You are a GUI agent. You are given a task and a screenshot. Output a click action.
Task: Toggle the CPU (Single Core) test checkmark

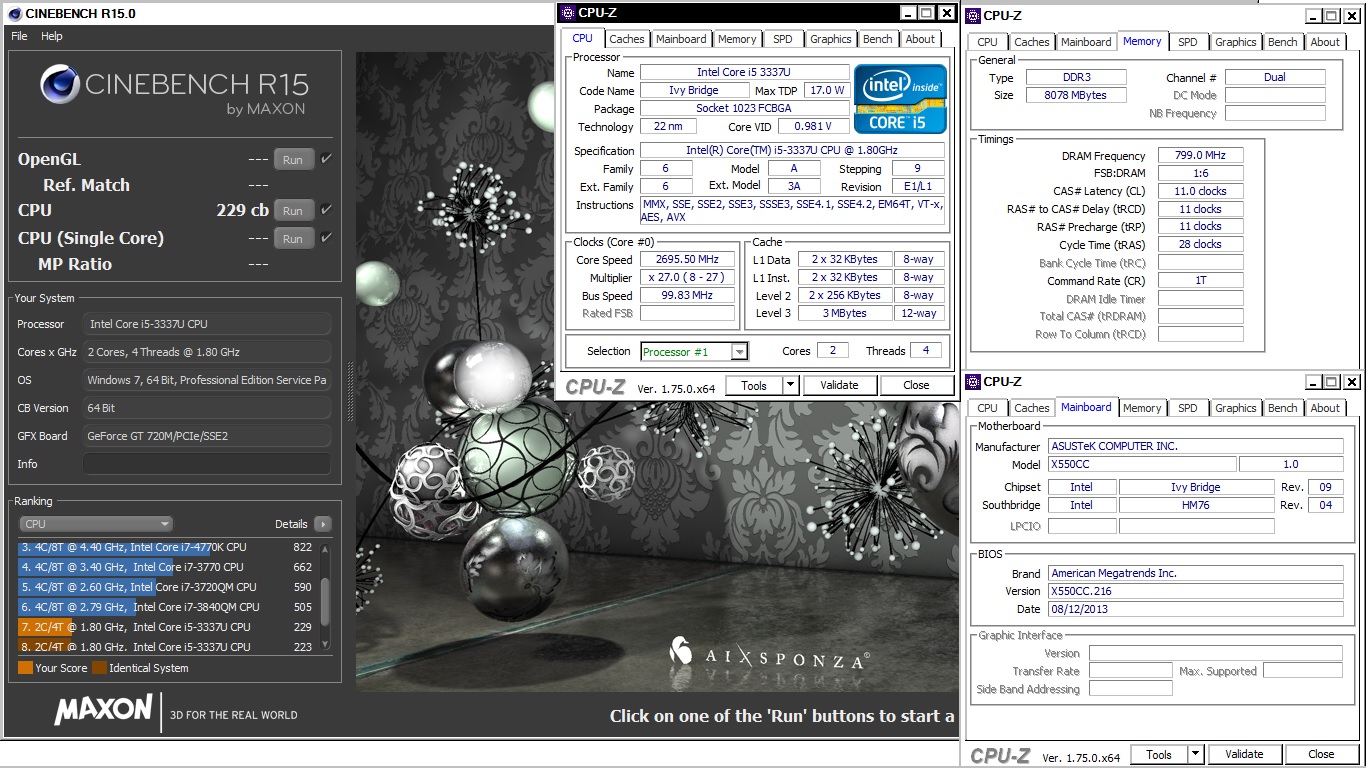(x=326, y=238)
